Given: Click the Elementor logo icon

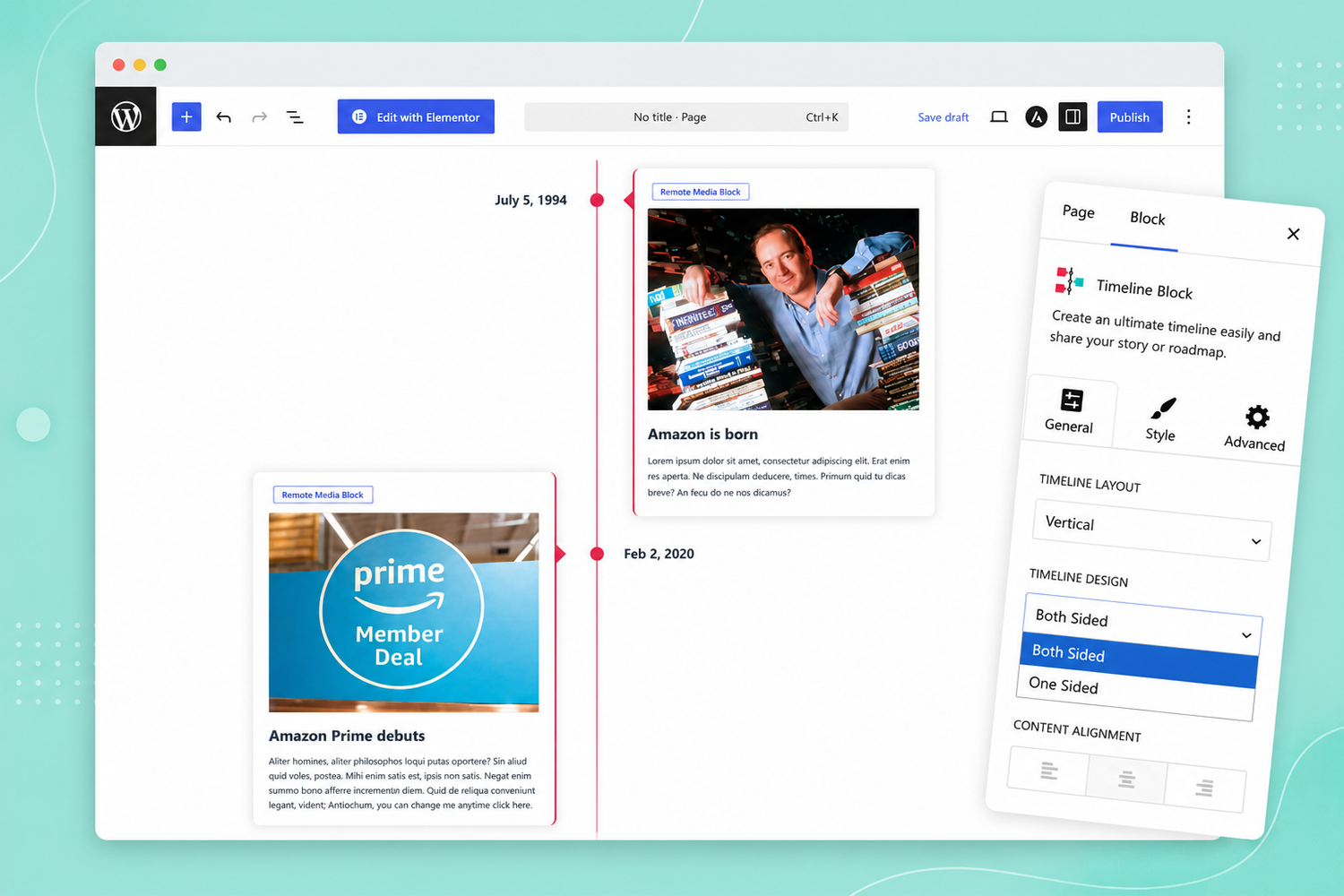Looking at the screenshot, I should (x=359, y=116).
